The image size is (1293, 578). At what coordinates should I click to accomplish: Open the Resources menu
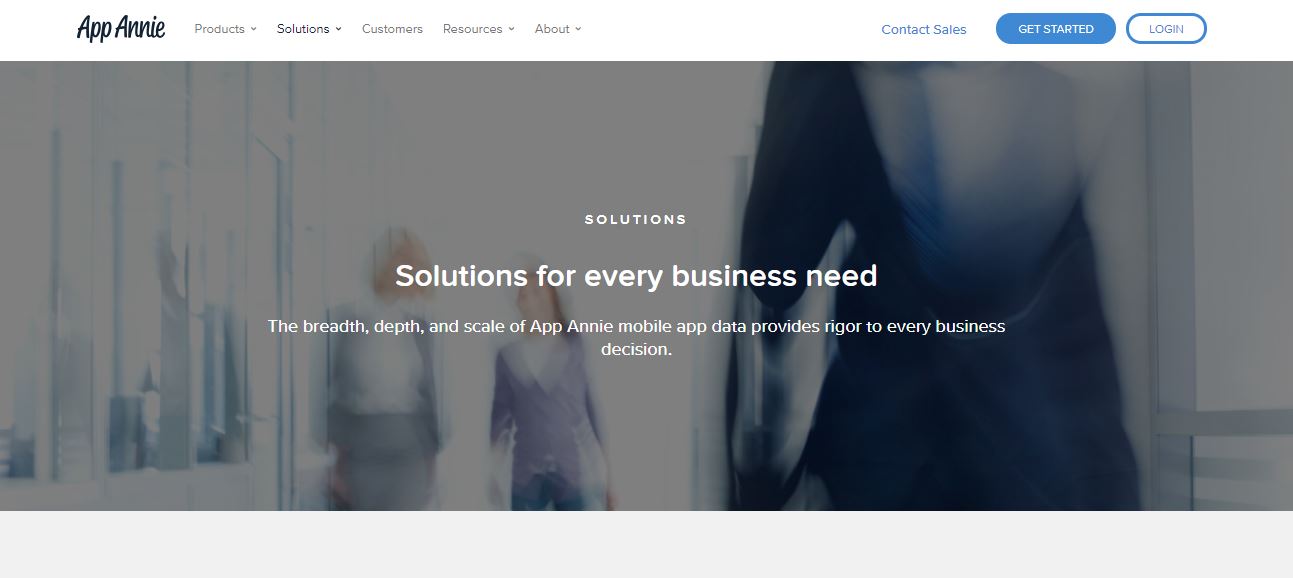(479, 29)
